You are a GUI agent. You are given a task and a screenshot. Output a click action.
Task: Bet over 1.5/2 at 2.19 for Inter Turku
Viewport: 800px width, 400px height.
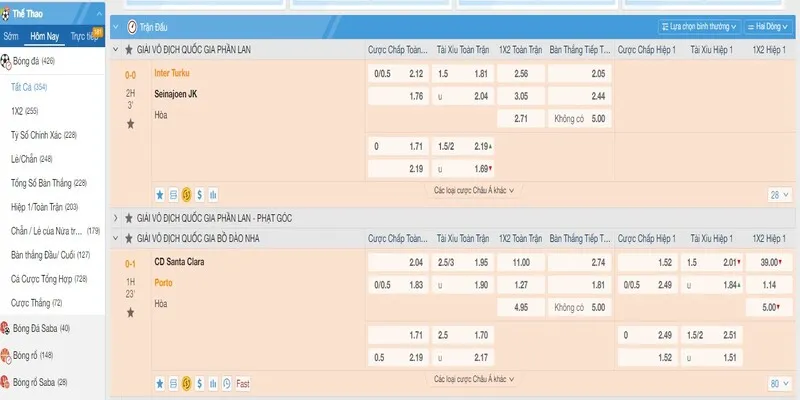463,146
